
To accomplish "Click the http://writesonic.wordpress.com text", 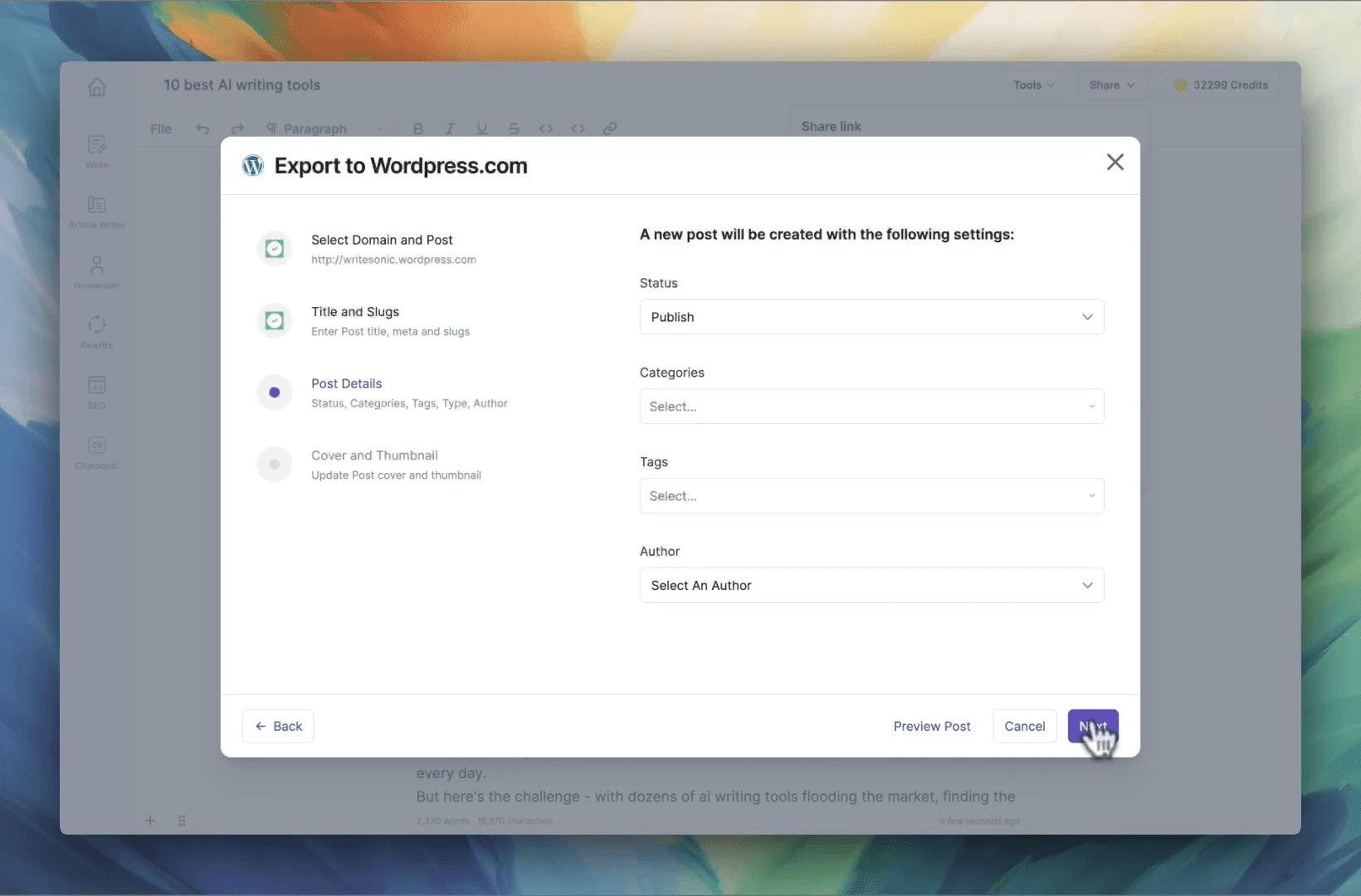I will point(393,260).
